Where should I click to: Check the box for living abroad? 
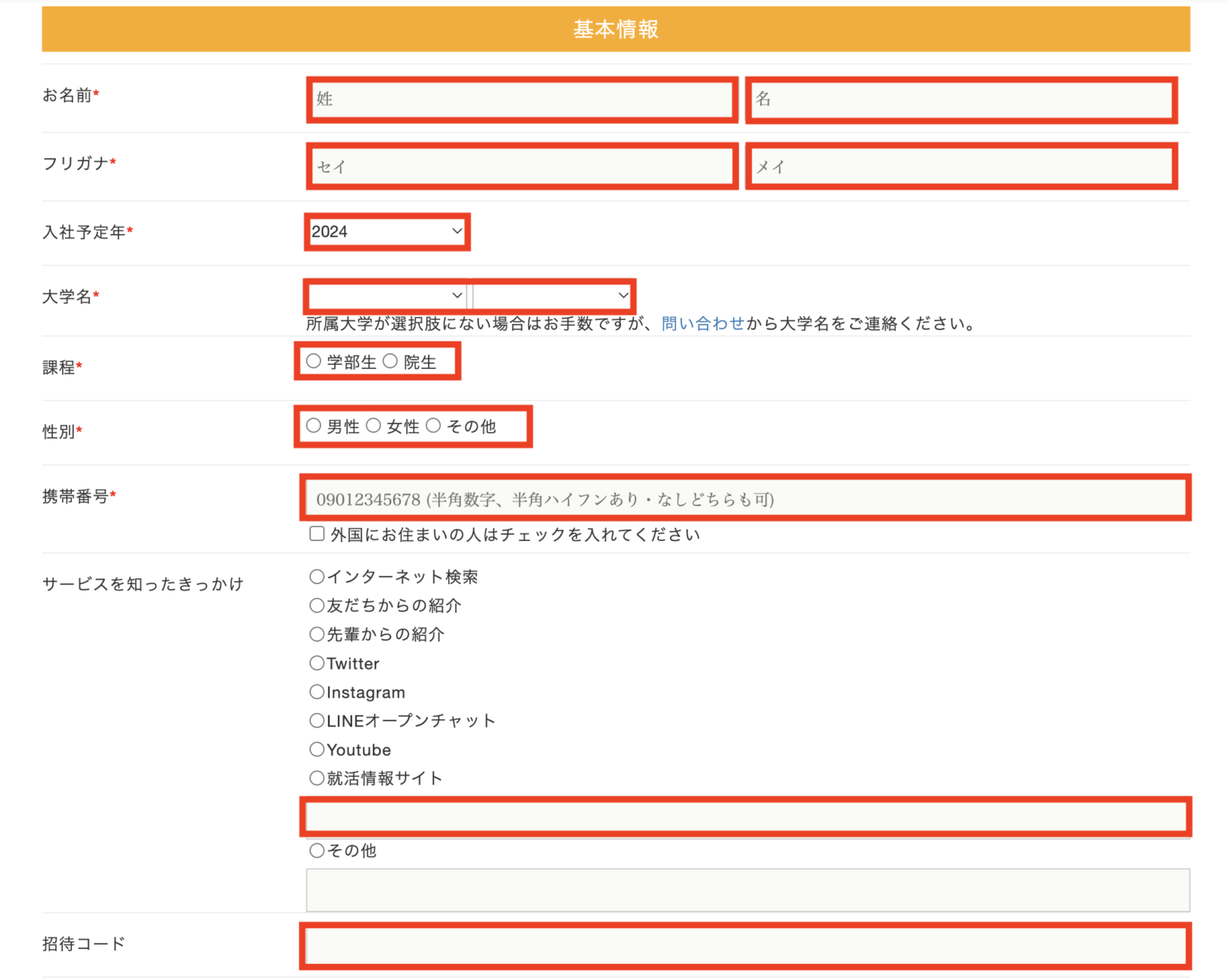(x=317, y=533)
